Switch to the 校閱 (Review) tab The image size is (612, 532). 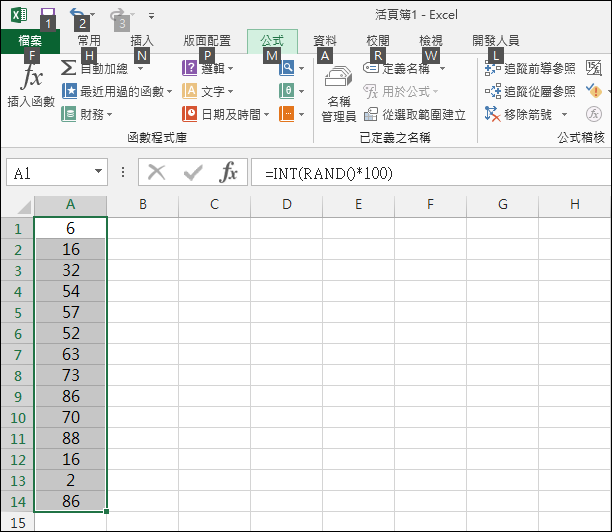(377, 41)
